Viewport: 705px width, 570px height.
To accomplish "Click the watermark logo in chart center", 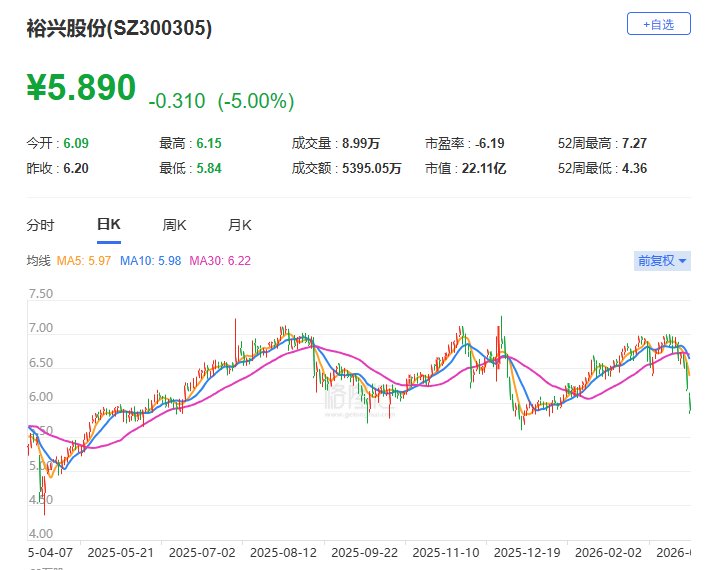I will point(352,398).
